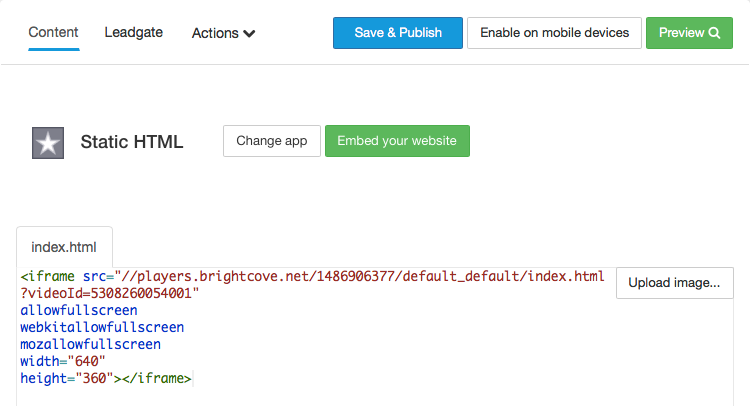Click the width="640" code line
The width and height of the screenshot is (750, 406).
click(x=62, y=361)
